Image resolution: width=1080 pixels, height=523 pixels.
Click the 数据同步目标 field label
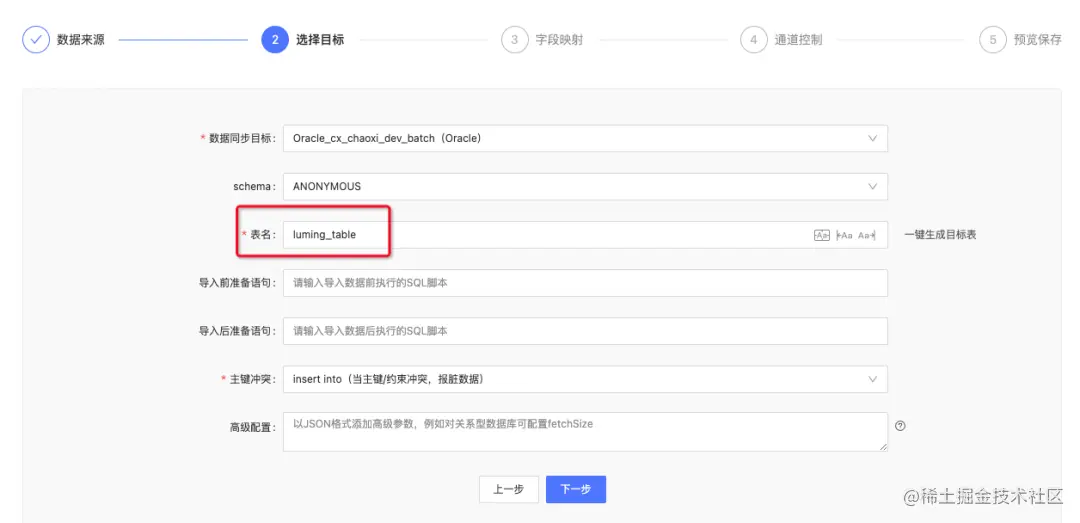241,138
